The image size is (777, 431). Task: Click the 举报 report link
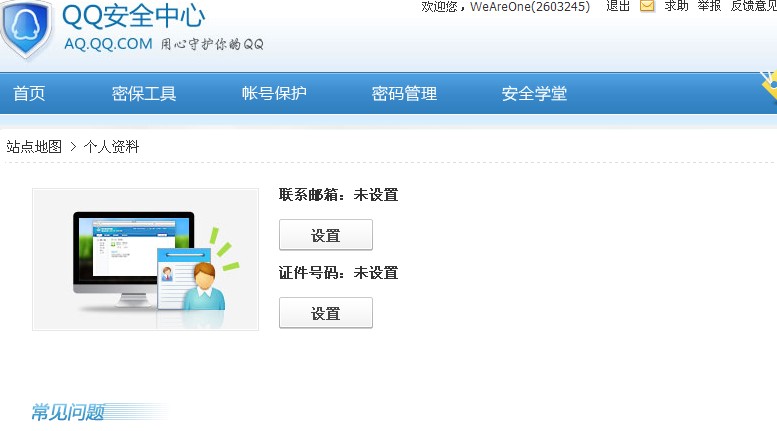click(709, 6)
